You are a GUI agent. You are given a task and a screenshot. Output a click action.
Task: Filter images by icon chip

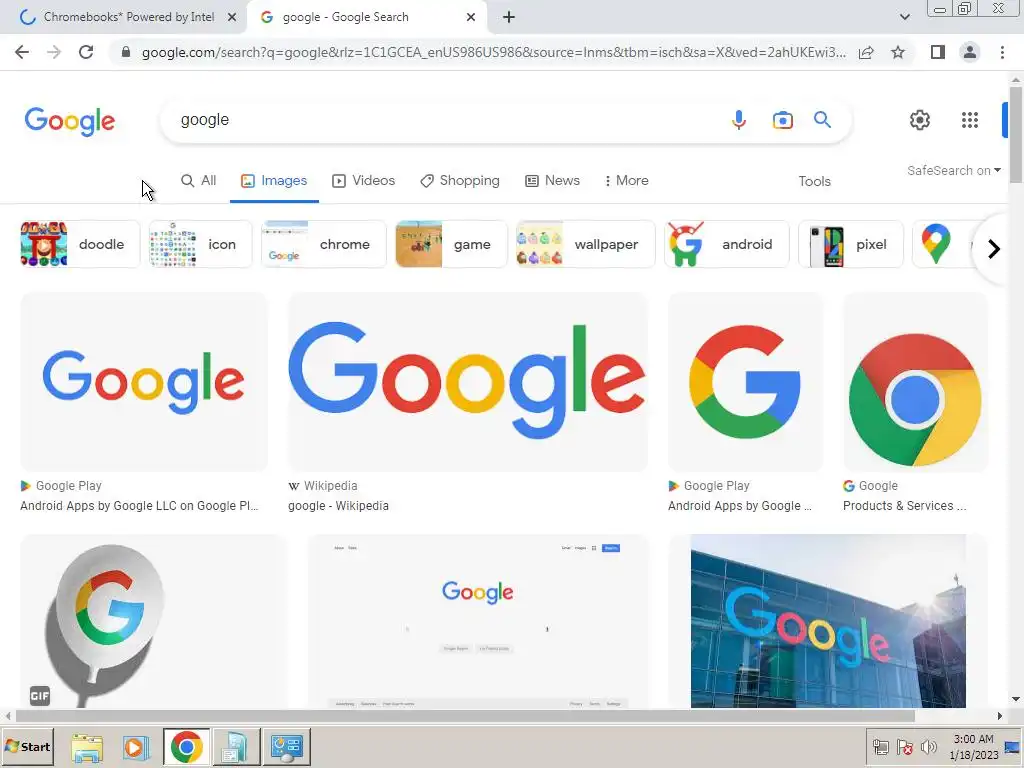(200, 244)
